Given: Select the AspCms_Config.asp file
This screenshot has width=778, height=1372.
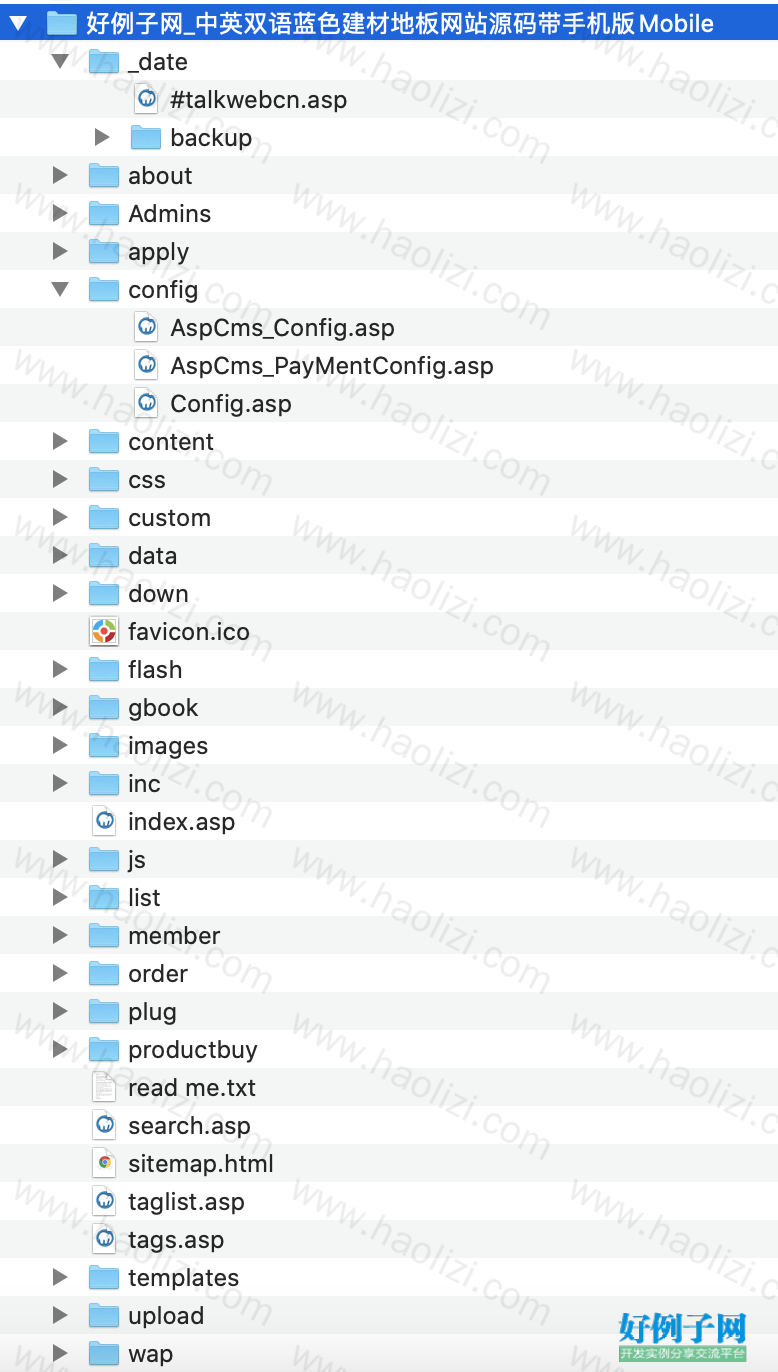Looking at the screenshot, I should (282, 328).
